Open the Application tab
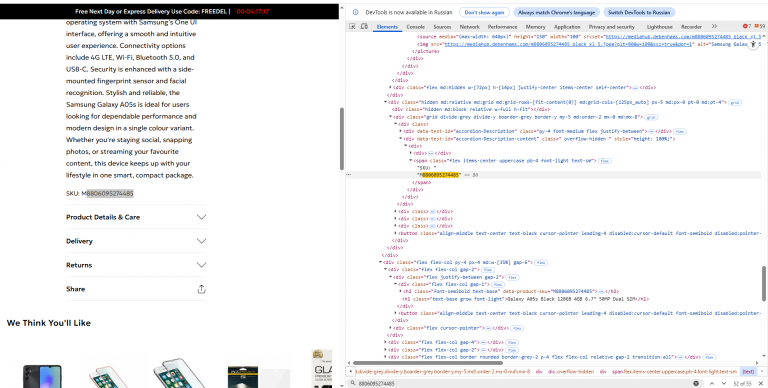The width and height of the screenshot is (768, 388). (567, 27)
